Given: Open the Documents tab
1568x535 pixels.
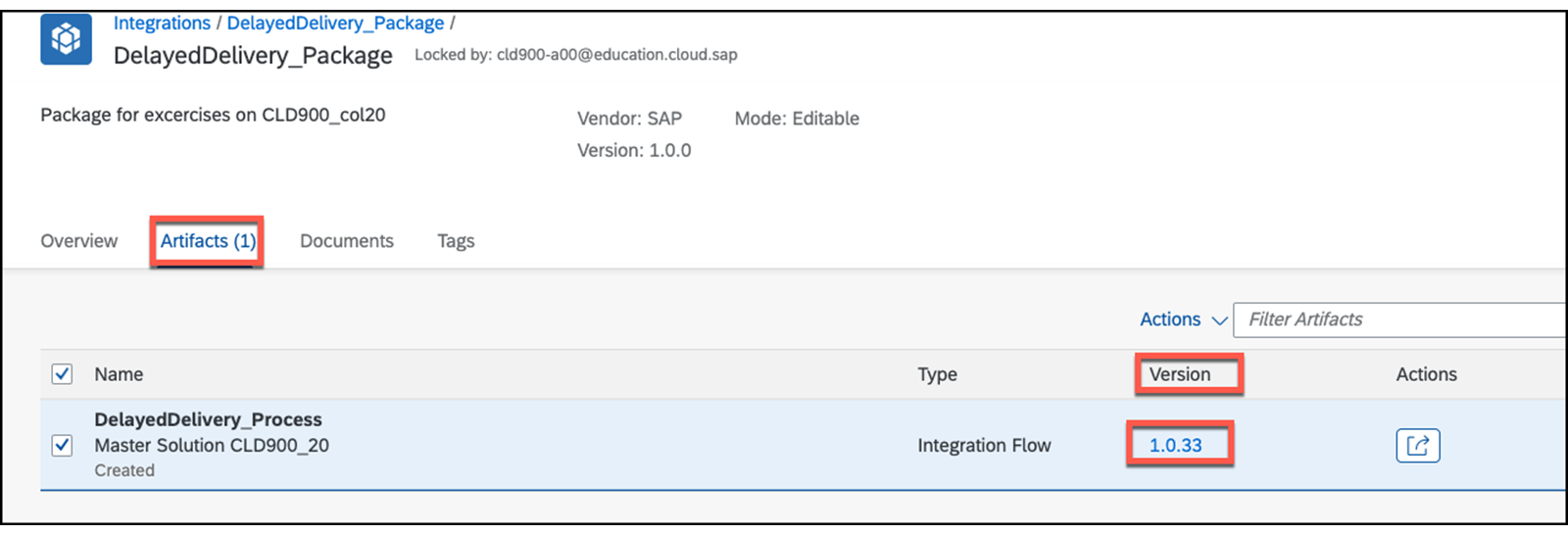Looking at the screenshot, I should [347, 241].
